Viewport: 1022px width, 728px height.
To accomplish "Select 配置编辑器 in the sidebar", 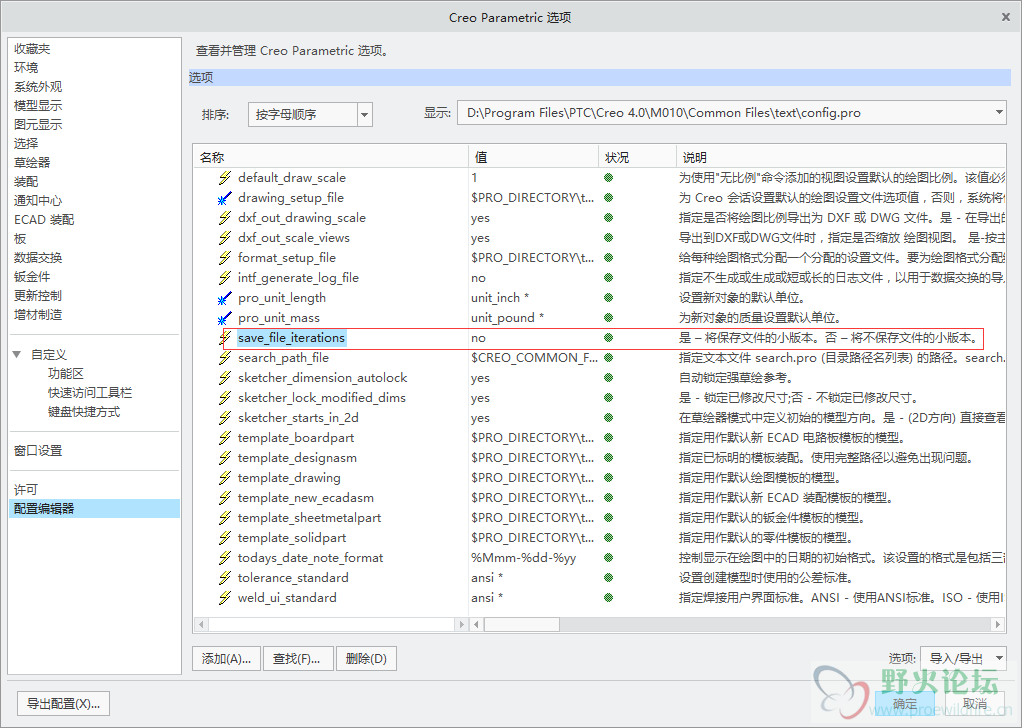I will pos(95,508).
